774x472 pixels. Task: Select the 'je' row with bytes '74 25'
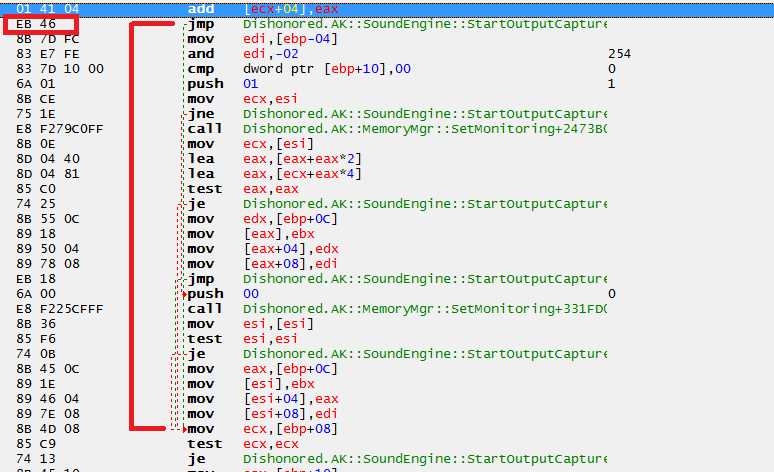click(397, 204)
